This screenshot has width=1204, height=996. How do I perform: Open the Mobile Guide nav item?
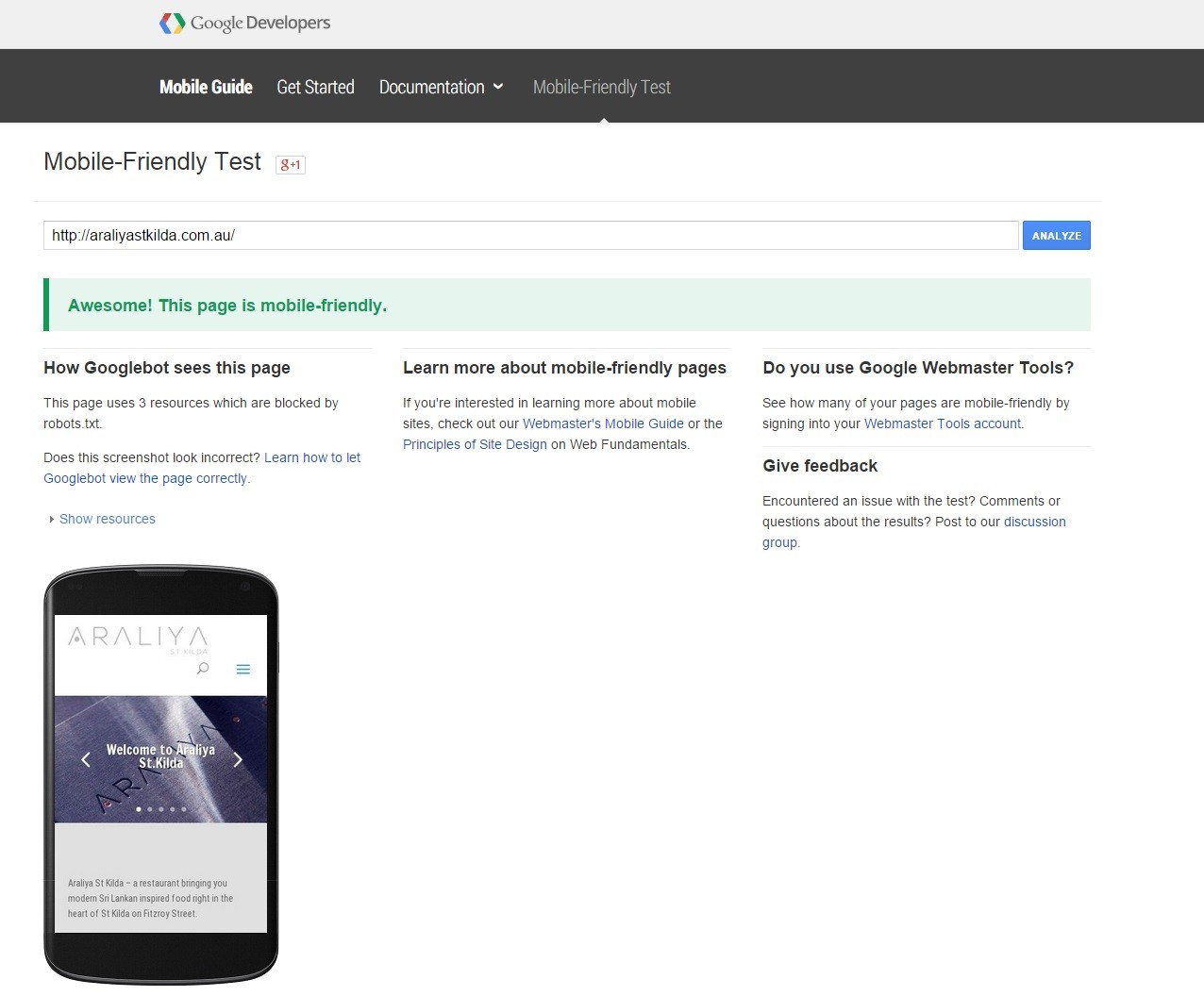206,87
